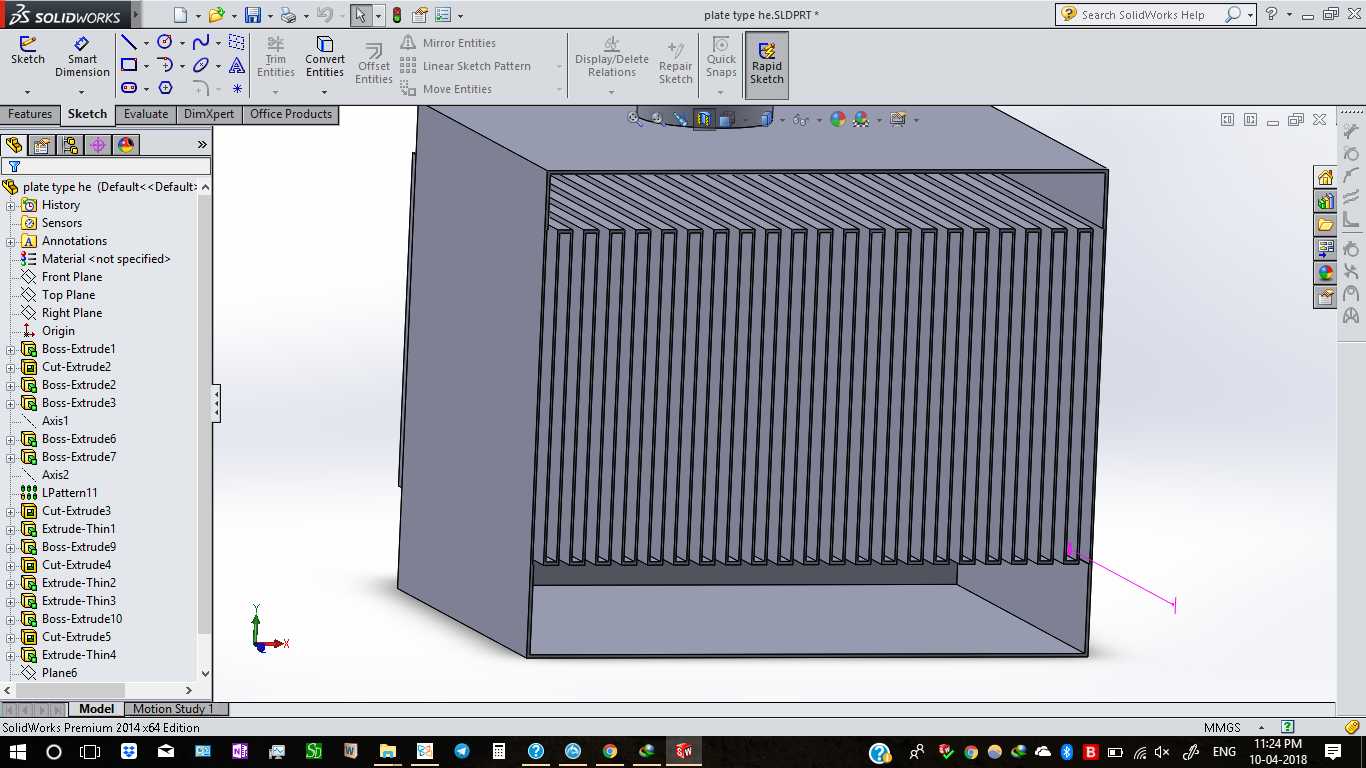1366x768 pixels.
Task: Switch to Motion Study 1 tab
Action: click(173, 709)
